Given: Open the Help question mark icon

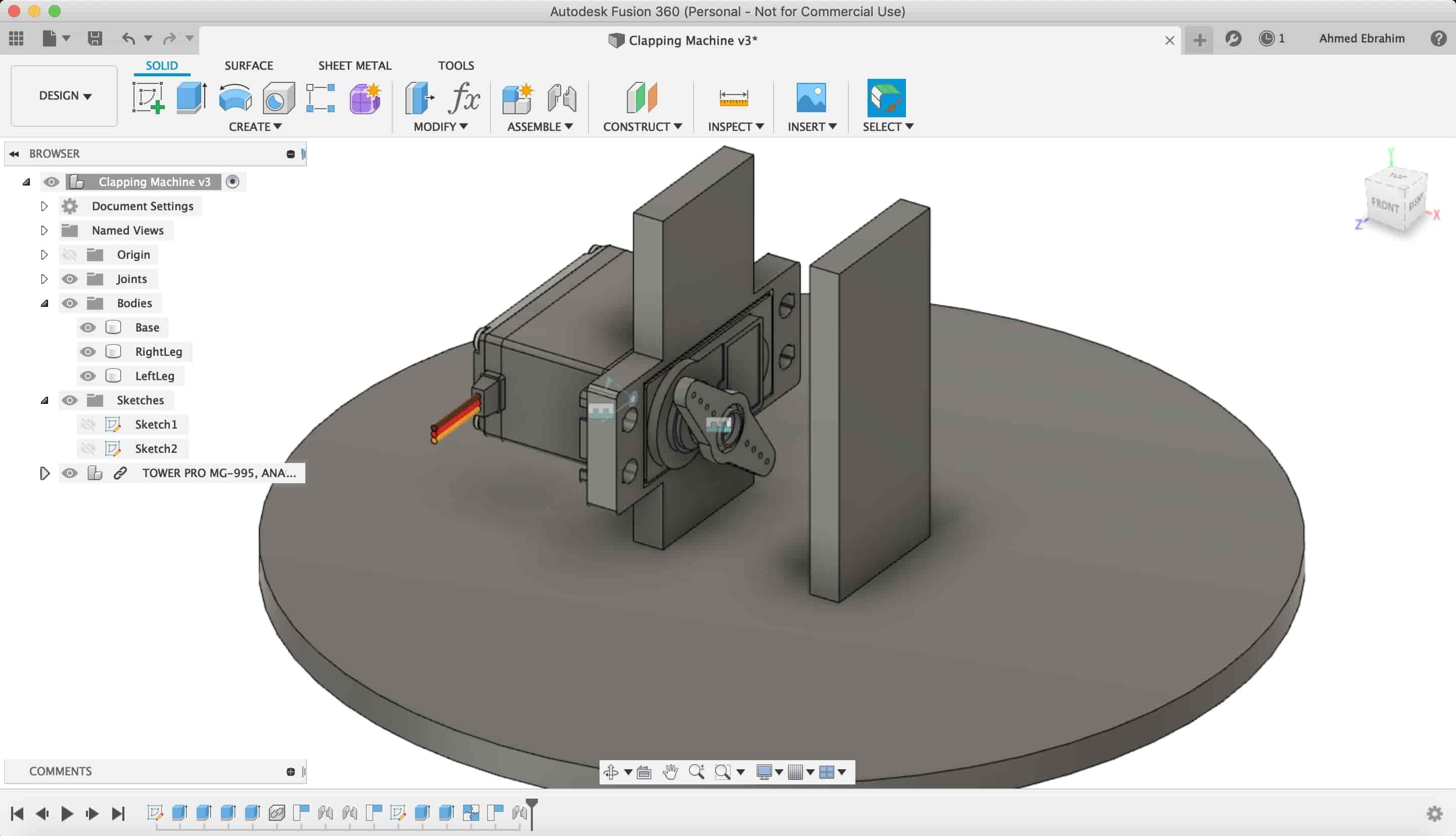Looking at the screenshot, I should [1438, 38].
